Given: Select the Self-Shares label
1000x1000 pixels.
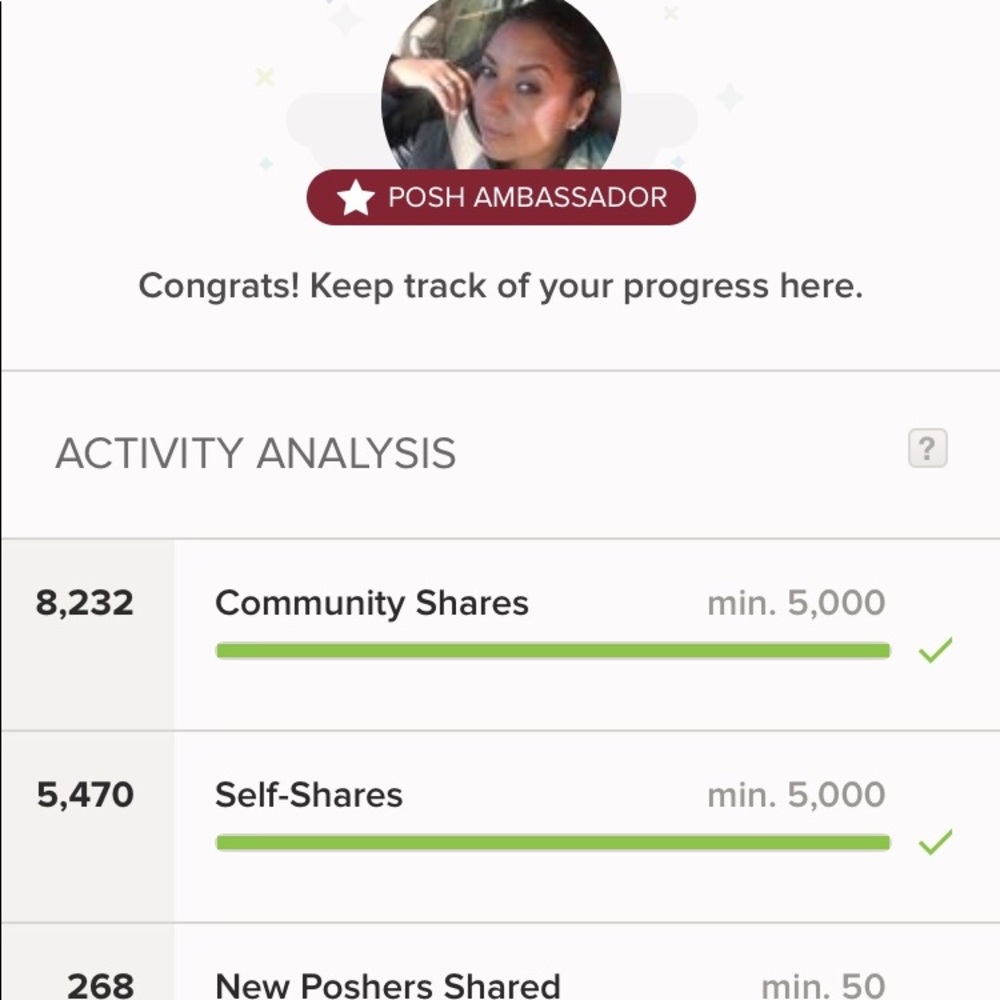Looking at the screenshot, I should (308, 795).
